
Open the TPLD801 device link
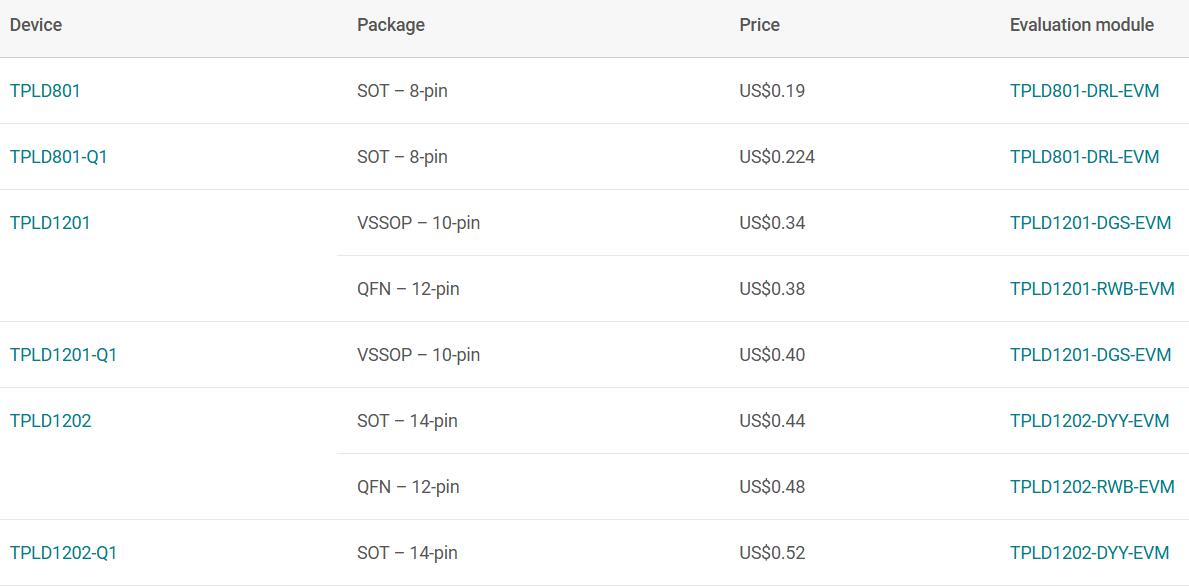point(45,91)
